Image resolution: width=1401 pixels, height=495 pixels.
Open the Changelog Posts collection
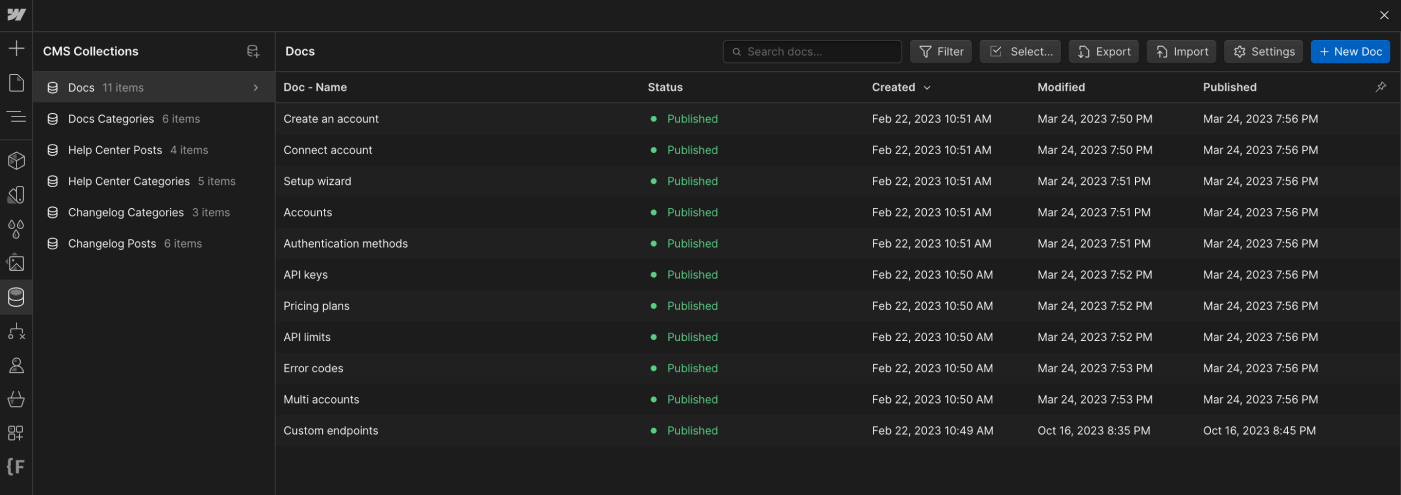point(154,243)
